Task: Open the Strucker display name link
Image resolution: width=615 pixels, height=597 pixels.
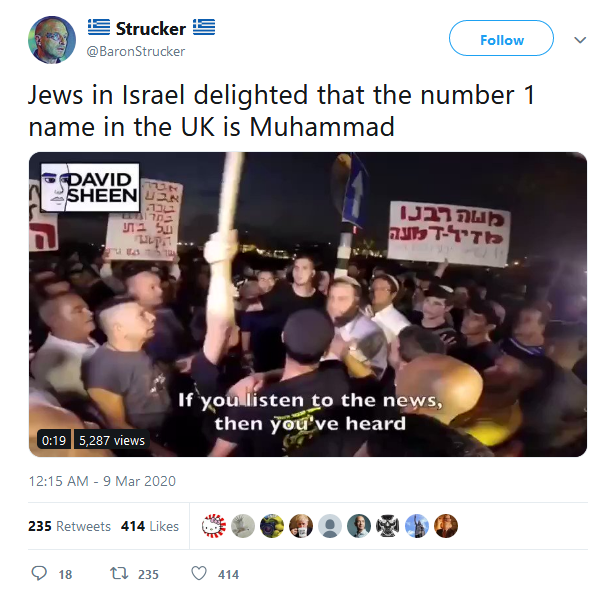Action: 151,29
